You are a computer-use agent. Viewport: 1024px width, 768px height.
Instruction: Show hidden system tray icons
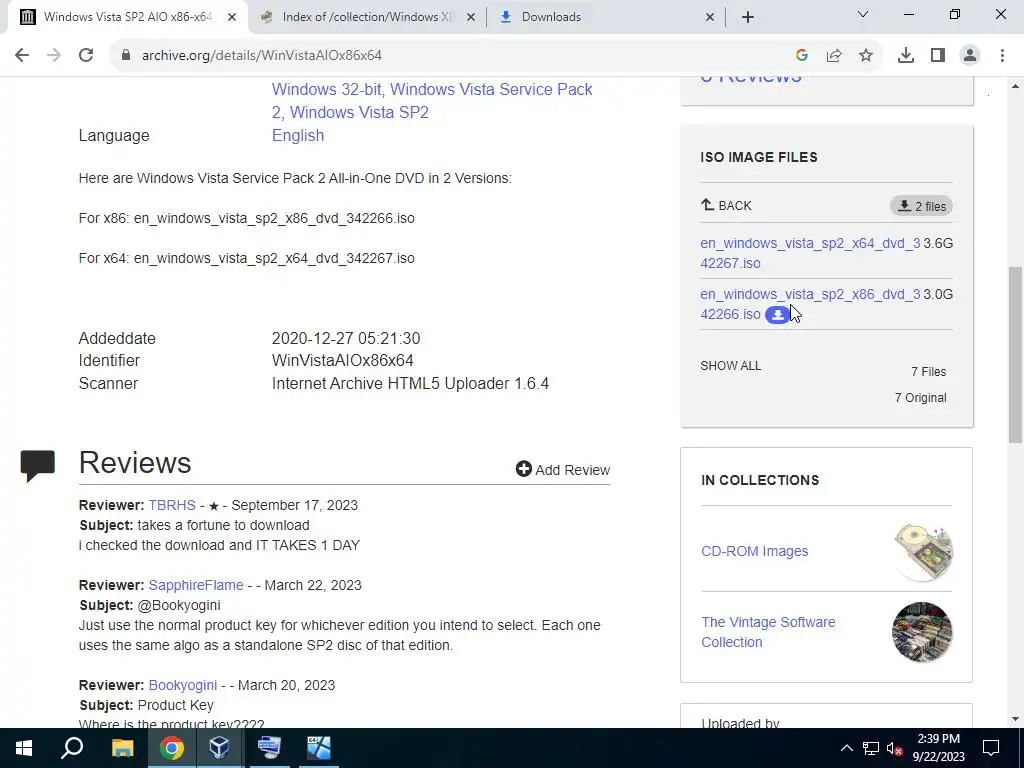click(x=846, y=748)
